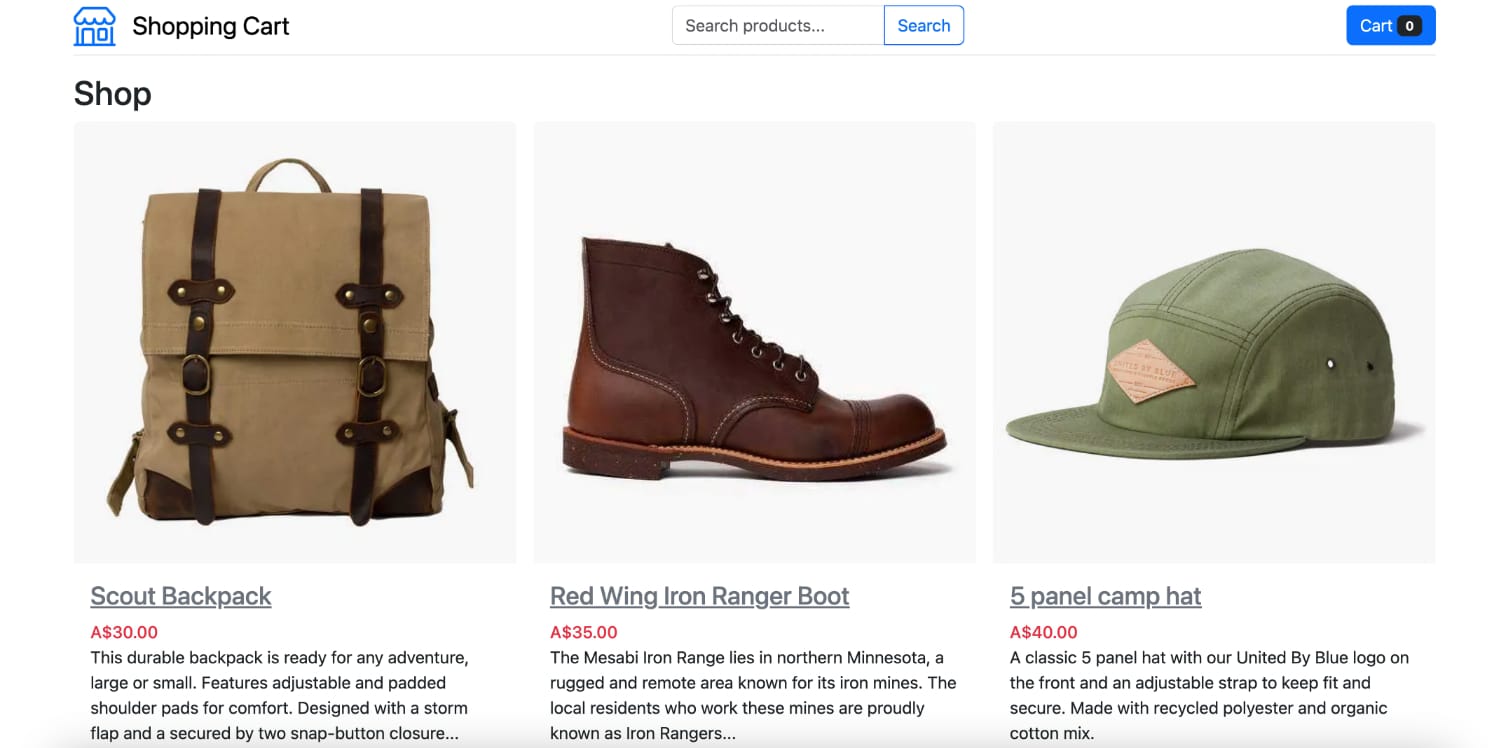Click the Scout Backpack description text

tap(280, 694)
